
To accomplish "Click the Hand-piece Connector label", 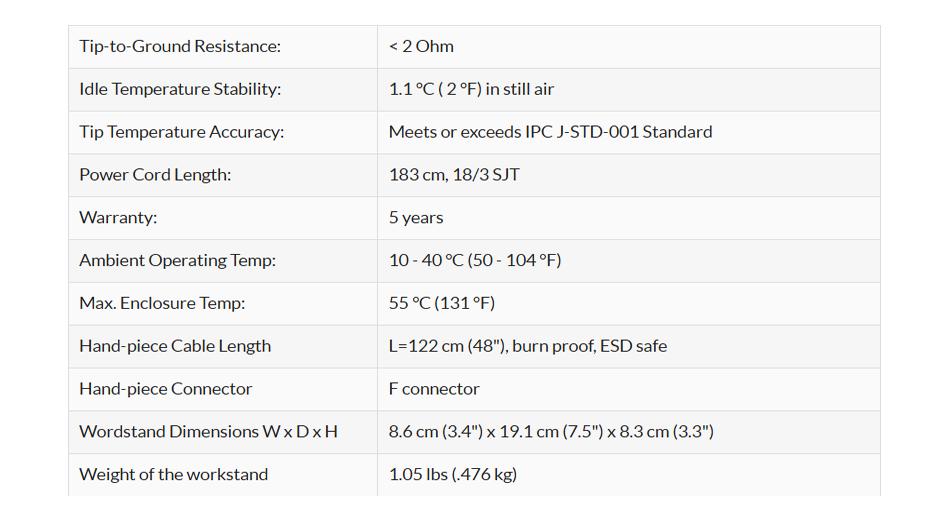I will point(165,389).
